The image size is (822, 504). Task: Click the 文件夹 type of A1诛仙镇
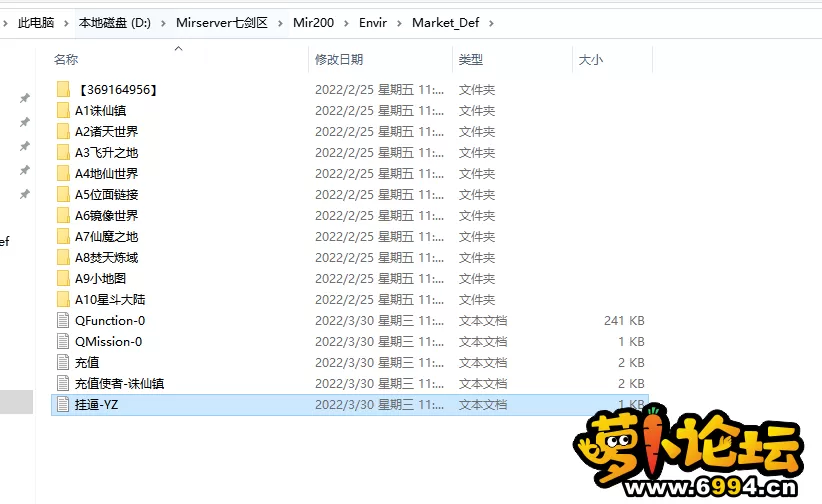[x=477, y=111]
